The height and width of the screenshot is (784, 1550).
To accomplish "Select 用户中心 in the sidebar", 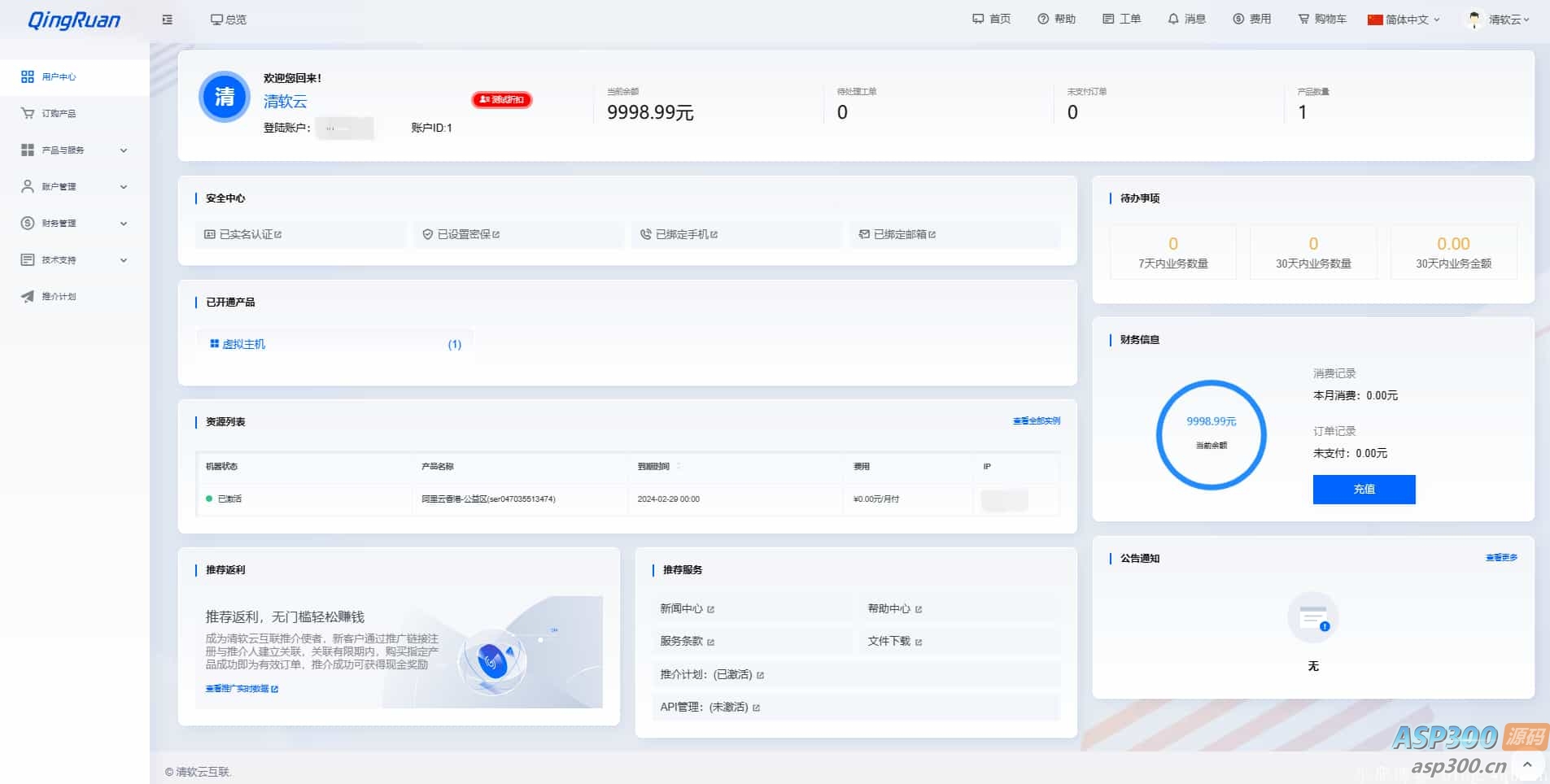I will tap(75, 76).
